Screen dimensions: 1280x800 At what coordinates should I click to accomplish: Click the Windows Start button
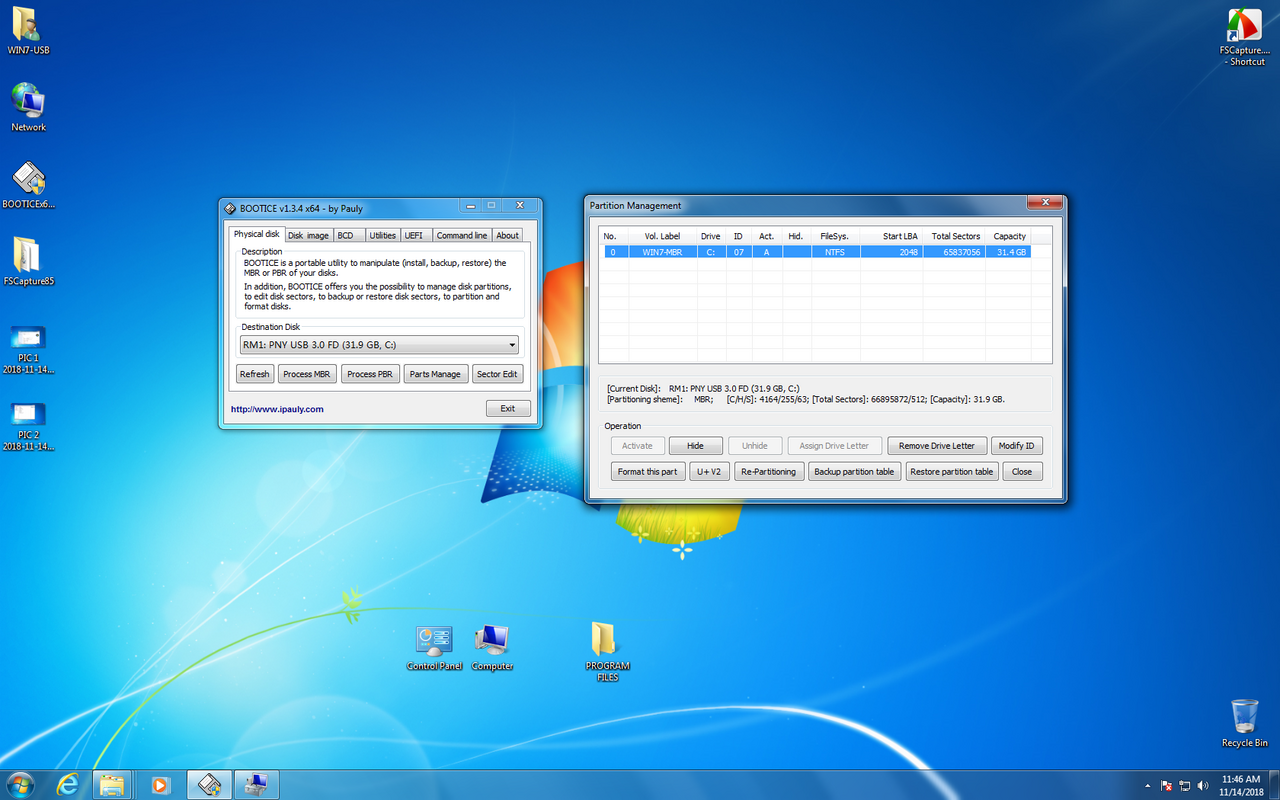coord(21,785)
